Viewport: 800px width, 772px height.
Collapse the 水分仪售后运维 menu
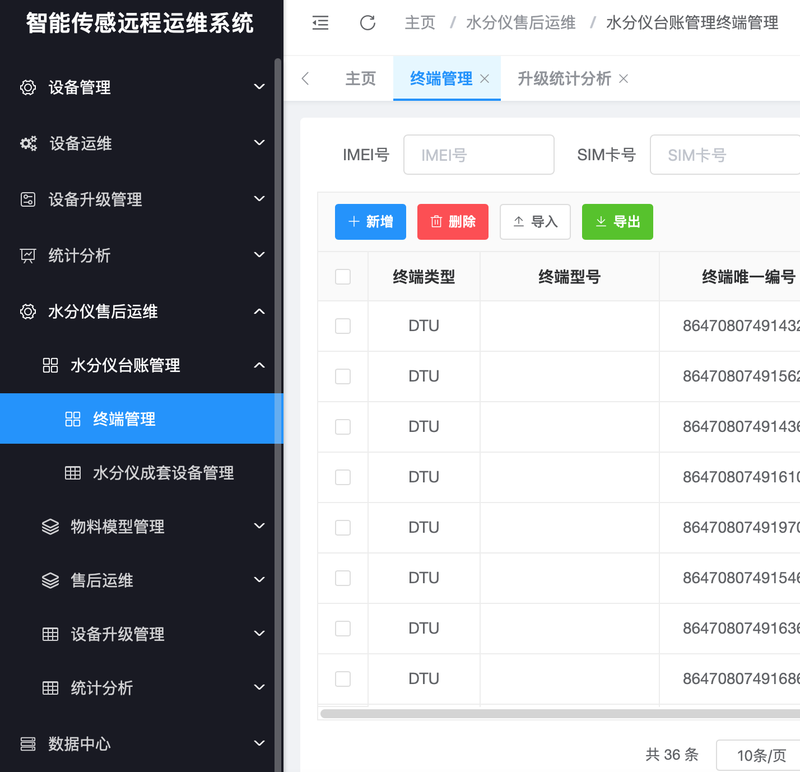[x=259, y=312]
